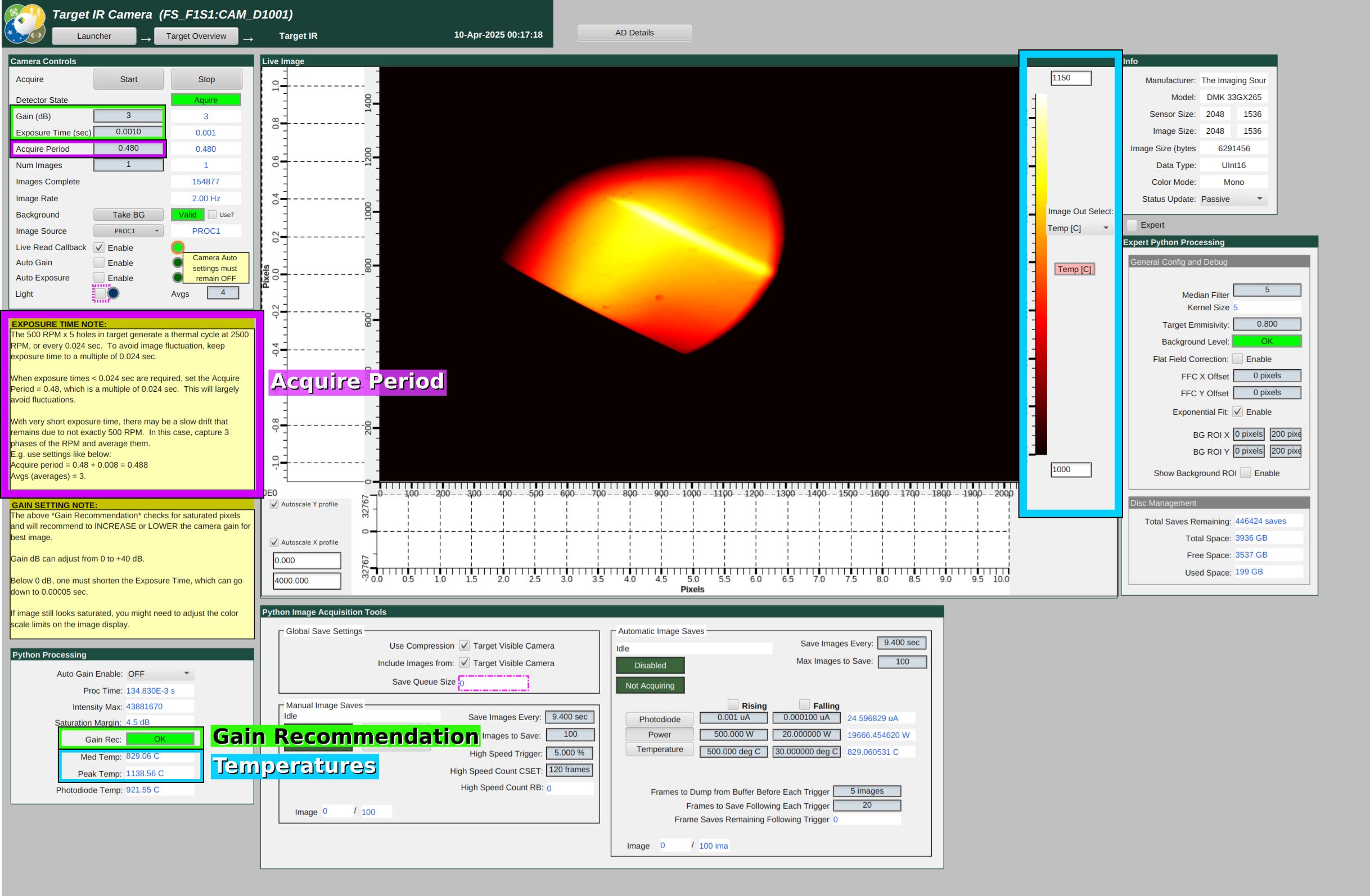Image resolution: width=1370 pixels, height=896 pixels.
Task: Click the application logo icon
Action: 24,23
